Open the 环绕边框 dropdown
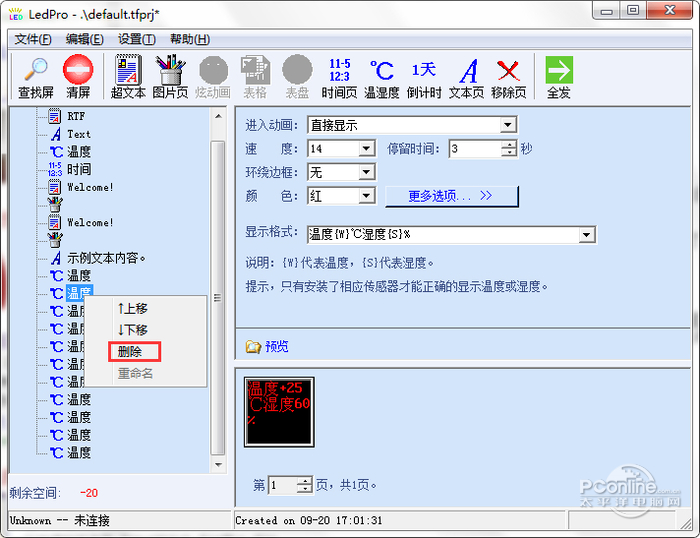Image resolution: width=700 pixels, height=538 pixels. tap(366, 172)
